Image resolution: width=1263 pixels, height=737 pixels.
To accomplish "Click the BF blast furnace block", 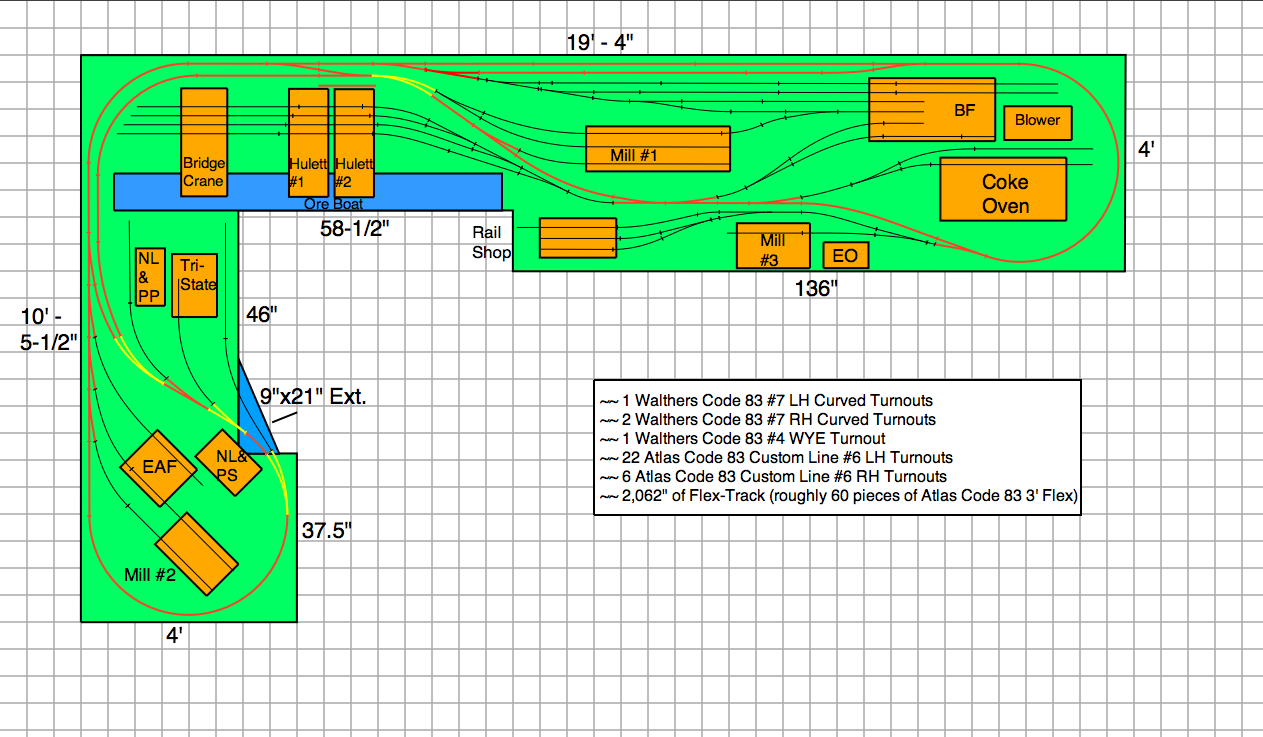I will click(931, 110).
